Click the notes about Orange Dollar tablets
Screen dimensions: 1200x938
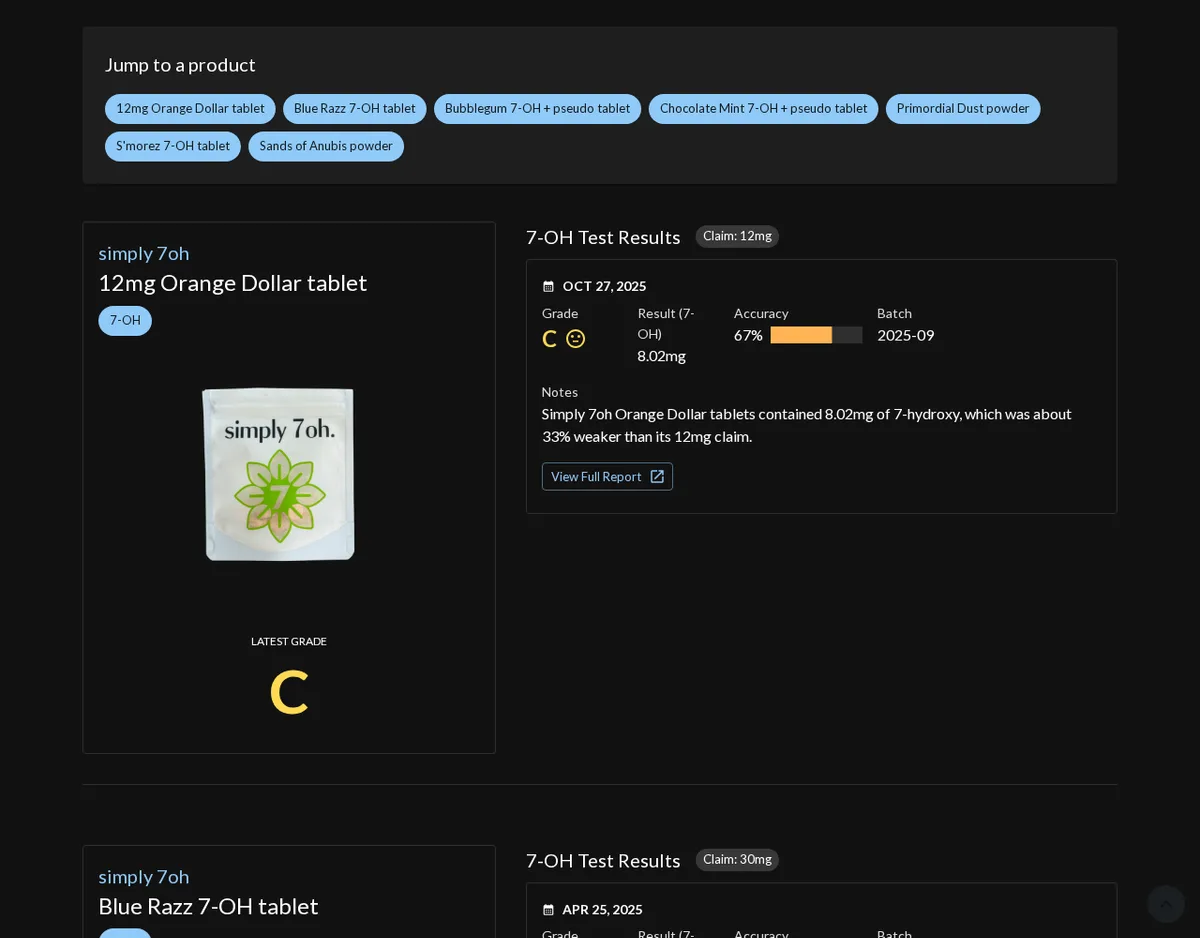tap(807, 425)
